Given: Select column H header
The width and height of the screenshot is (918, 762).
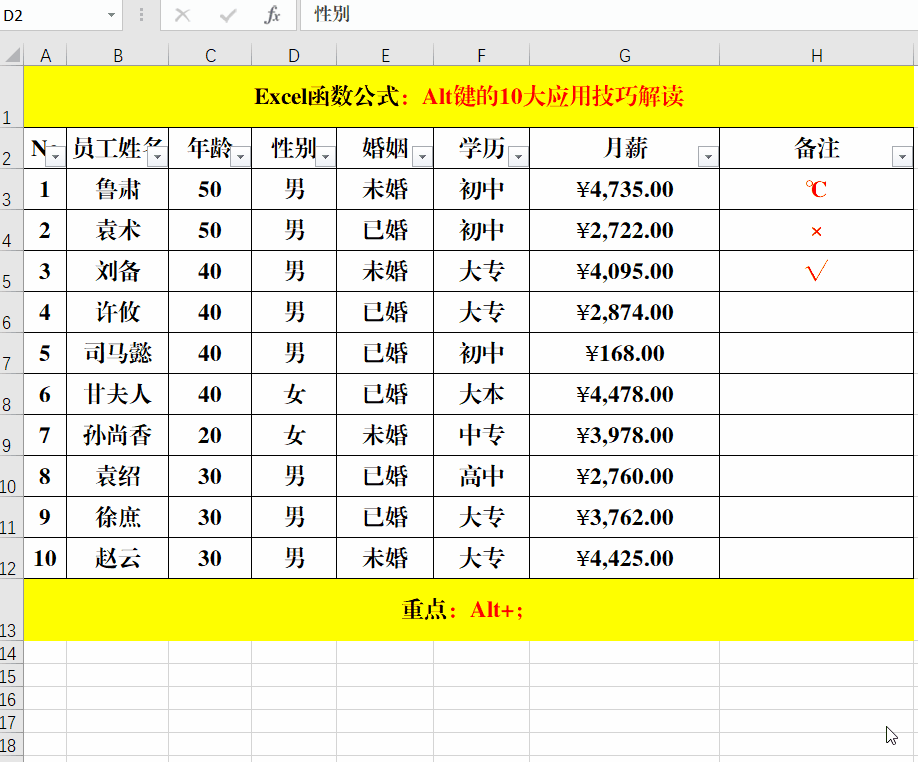Looking at the screenshot, I should [817, 56].
